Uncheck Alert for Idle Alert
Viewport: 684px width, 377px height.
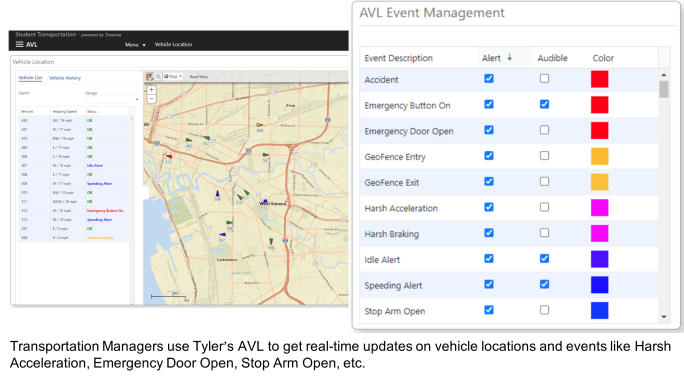[x=489, y=259]
